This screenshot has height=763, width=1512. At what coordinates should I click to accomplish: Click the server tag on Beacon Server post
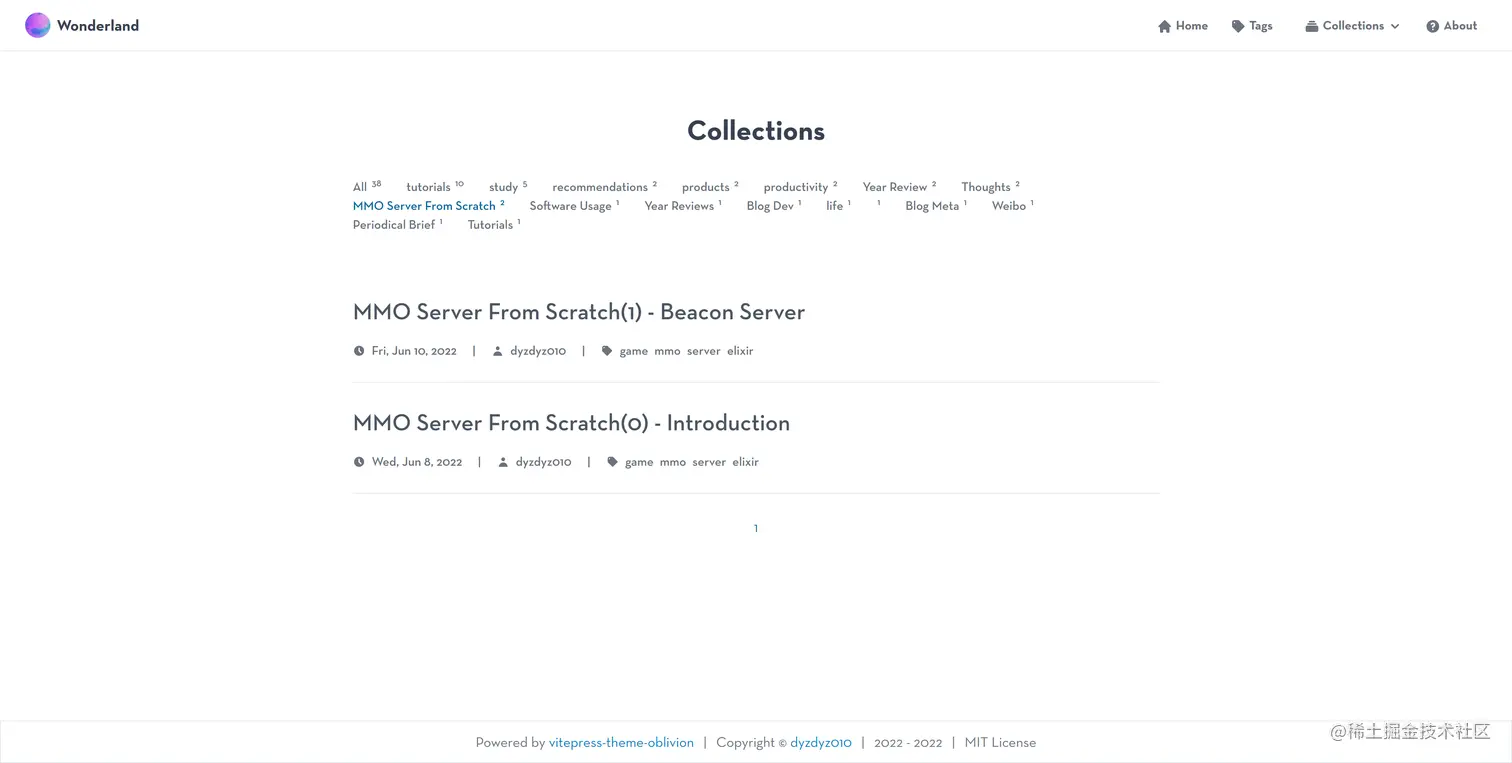coord(704,351)
